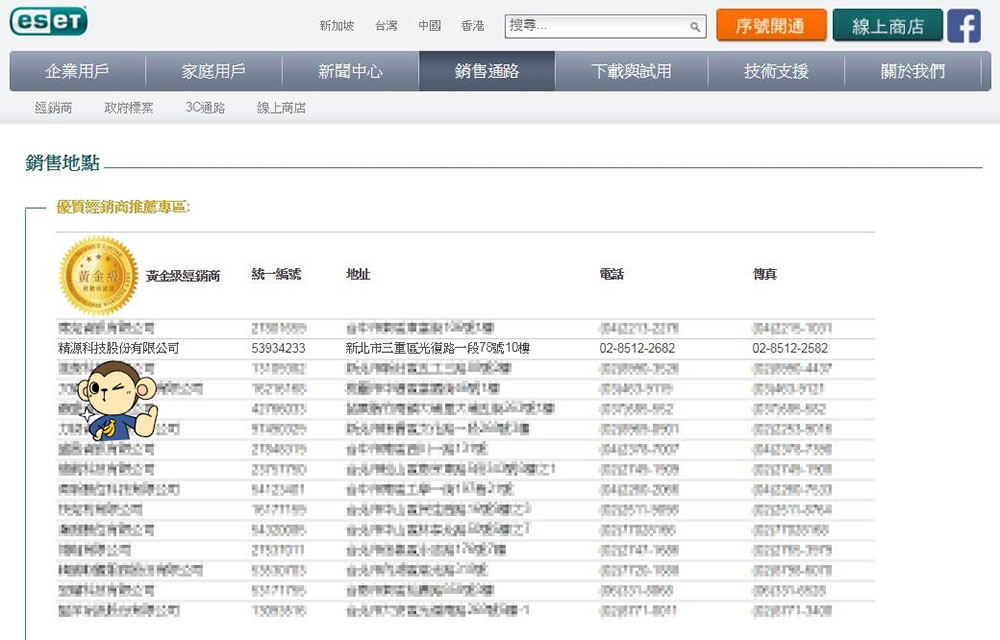
Task: Click the 銷售地點 page title
Action: [x=62, y=163]
